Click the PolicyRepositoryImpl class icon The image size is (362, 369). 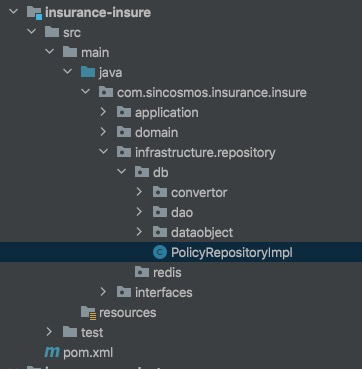pos(160,252)
